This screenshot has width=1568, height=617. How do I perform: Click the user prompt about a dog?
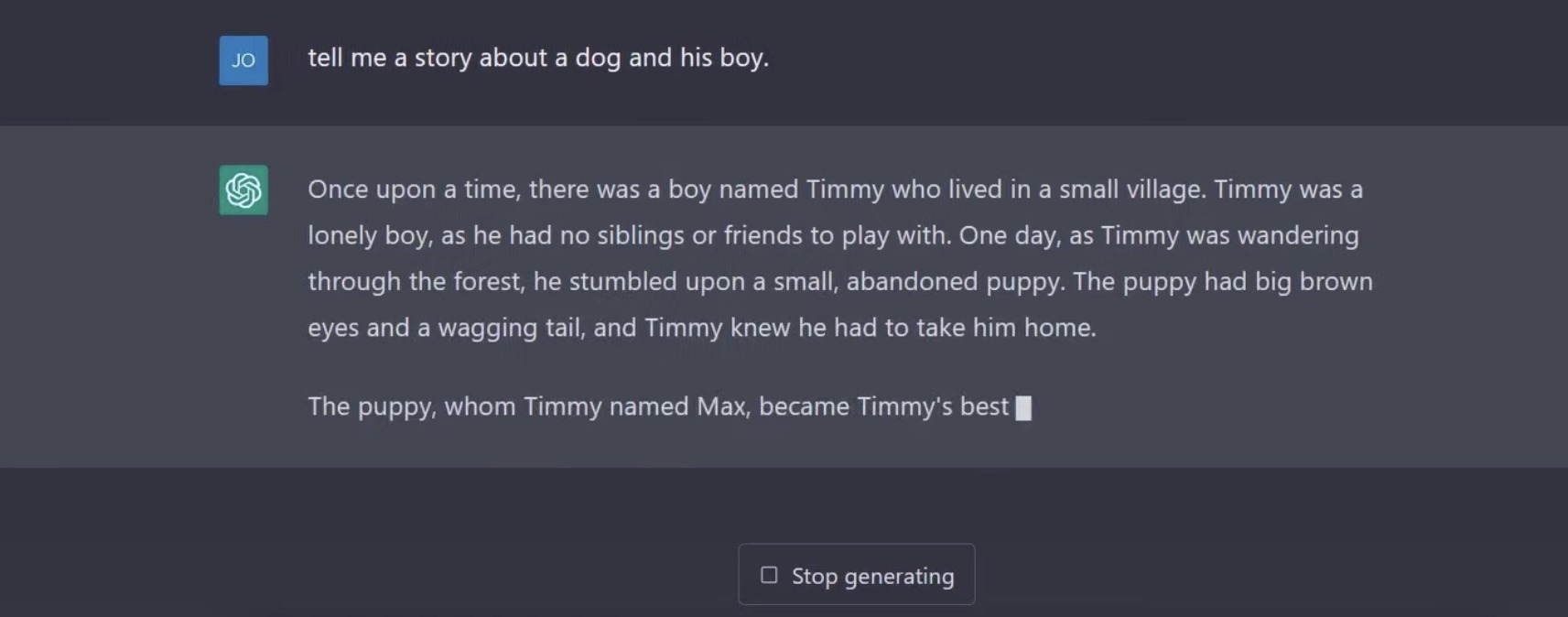point(538,58)
